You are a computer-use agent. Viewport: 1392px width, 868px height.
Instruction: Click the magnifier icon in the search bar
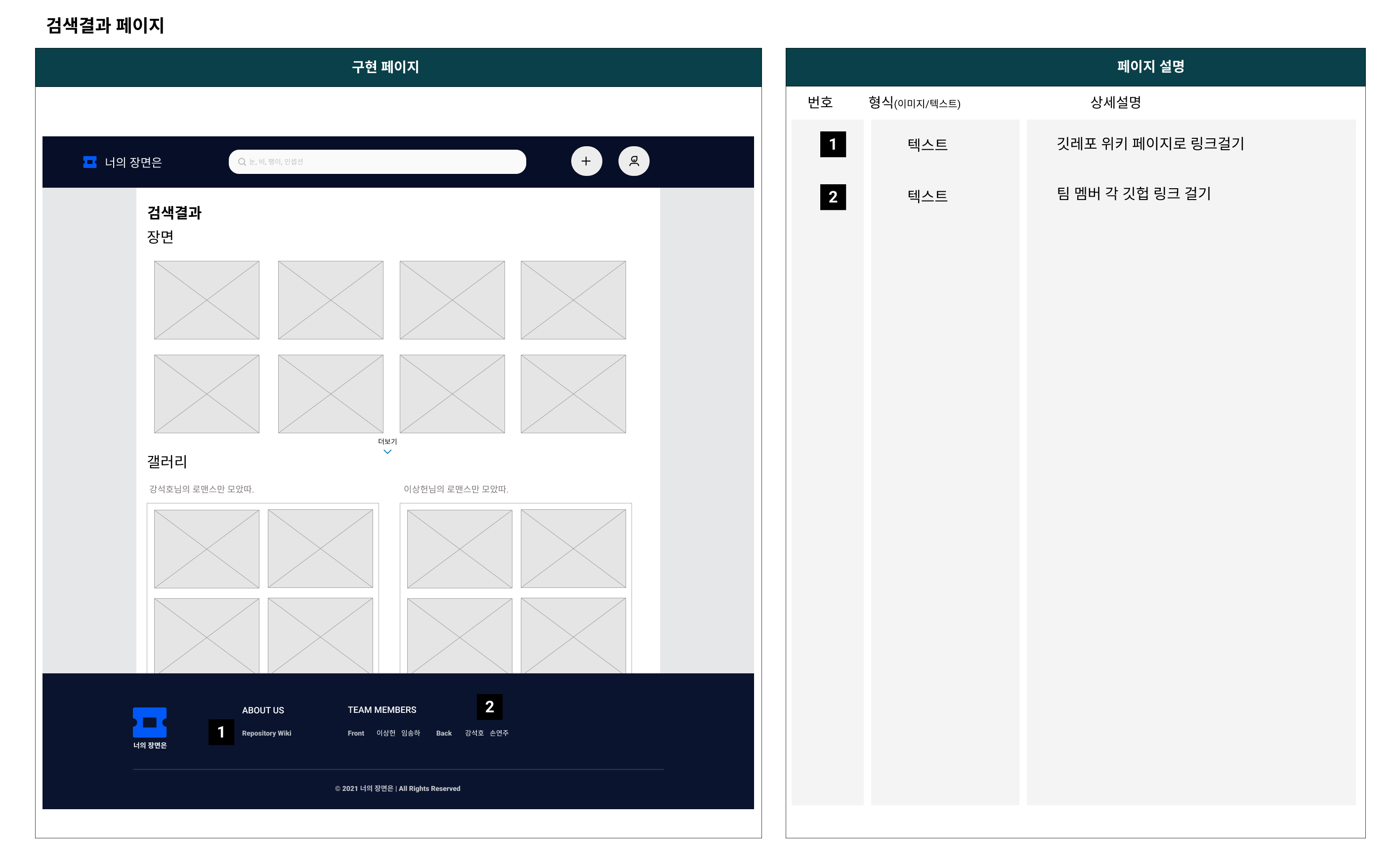(x=242, y=162)
